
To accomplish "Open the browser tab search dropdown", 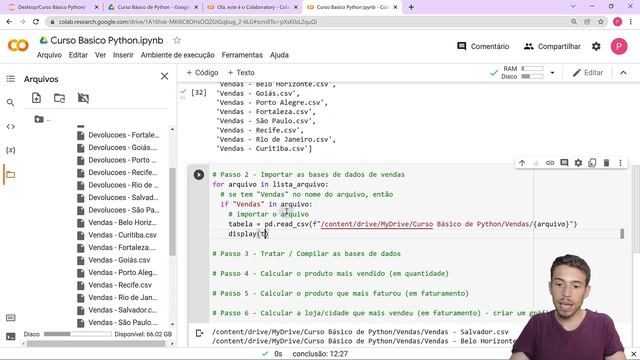I will point(573,7).
